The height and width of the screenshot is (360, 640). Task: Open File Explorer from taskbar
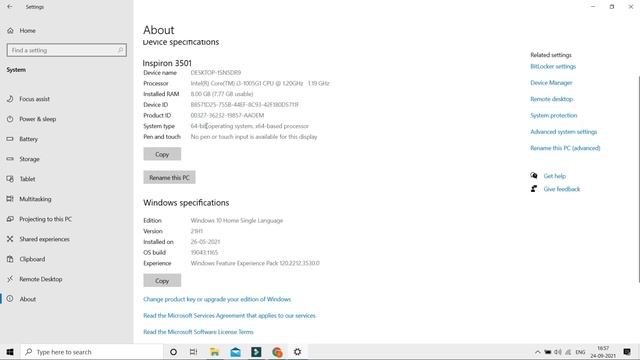[214, 352]
